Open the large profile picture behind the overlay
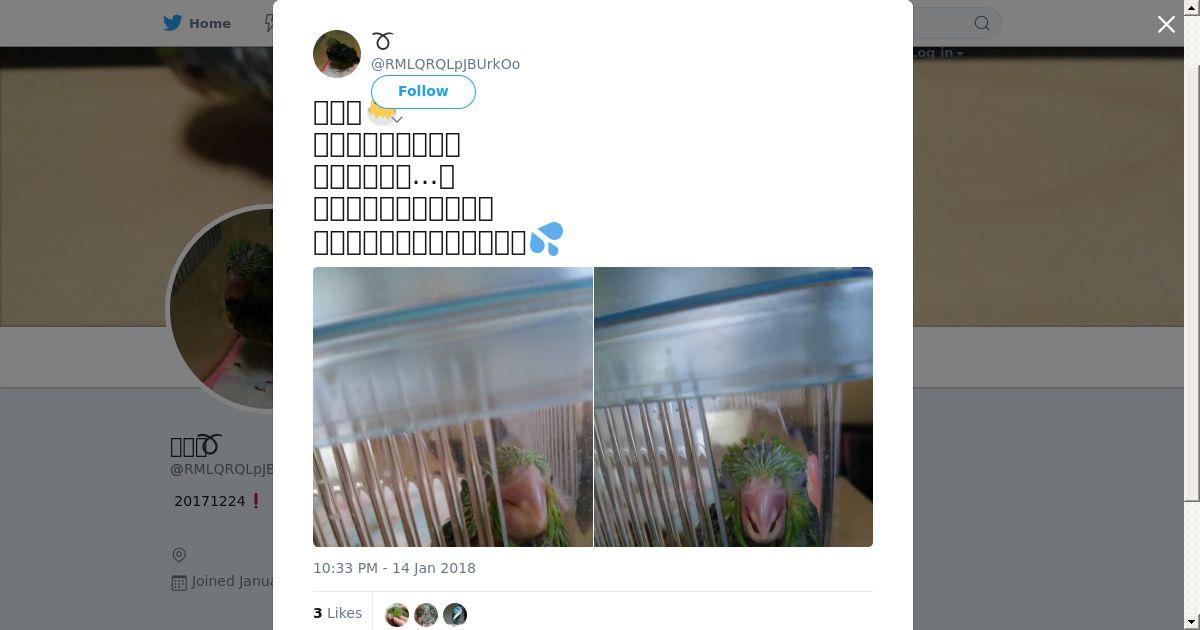Viewport: 1200px width, 630px height. click(x=220, y=307)
